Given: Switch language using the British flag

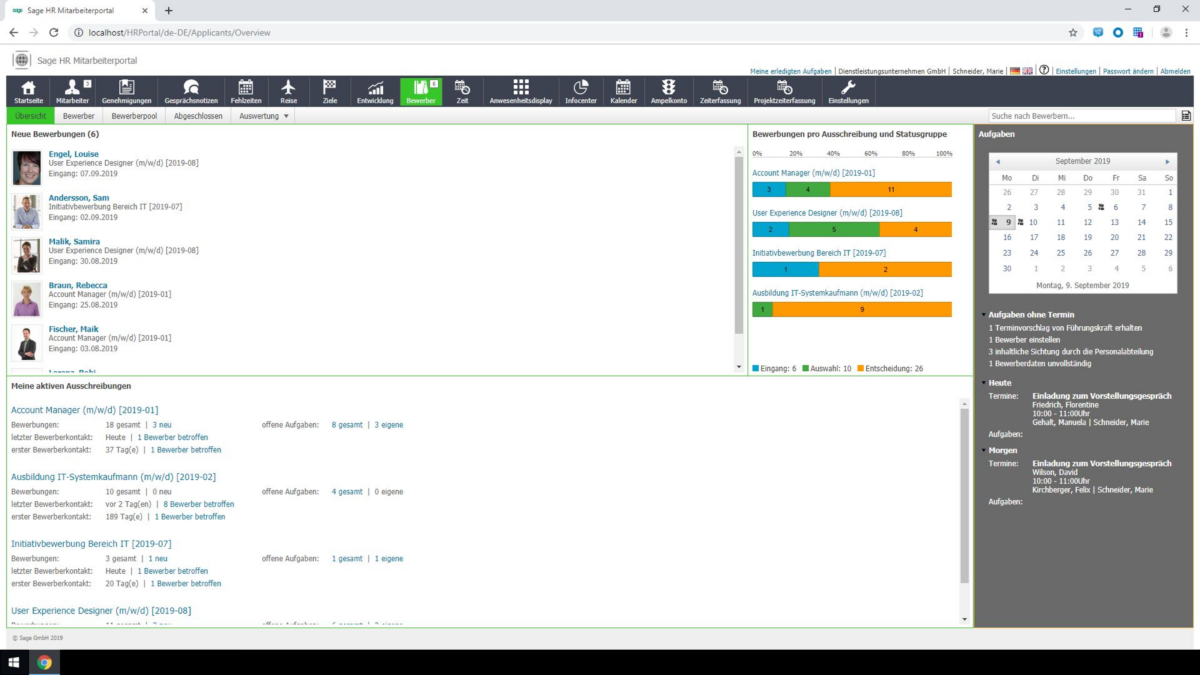Looking at the screenshot, I should pos(1027,71).
